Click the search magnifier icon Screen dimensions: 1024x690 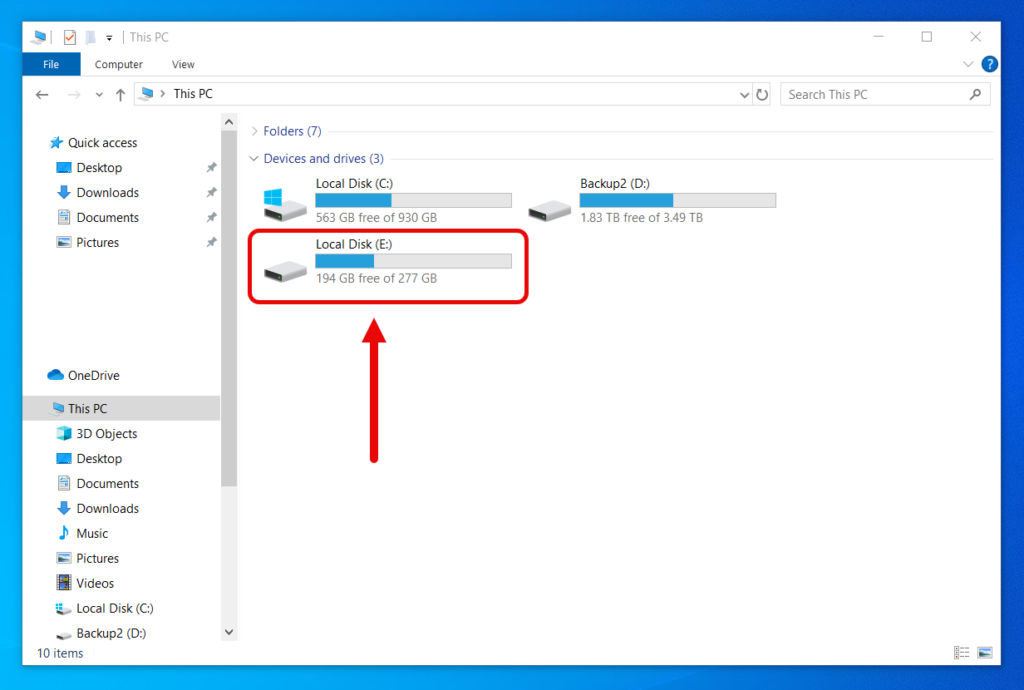click(975, 95)
